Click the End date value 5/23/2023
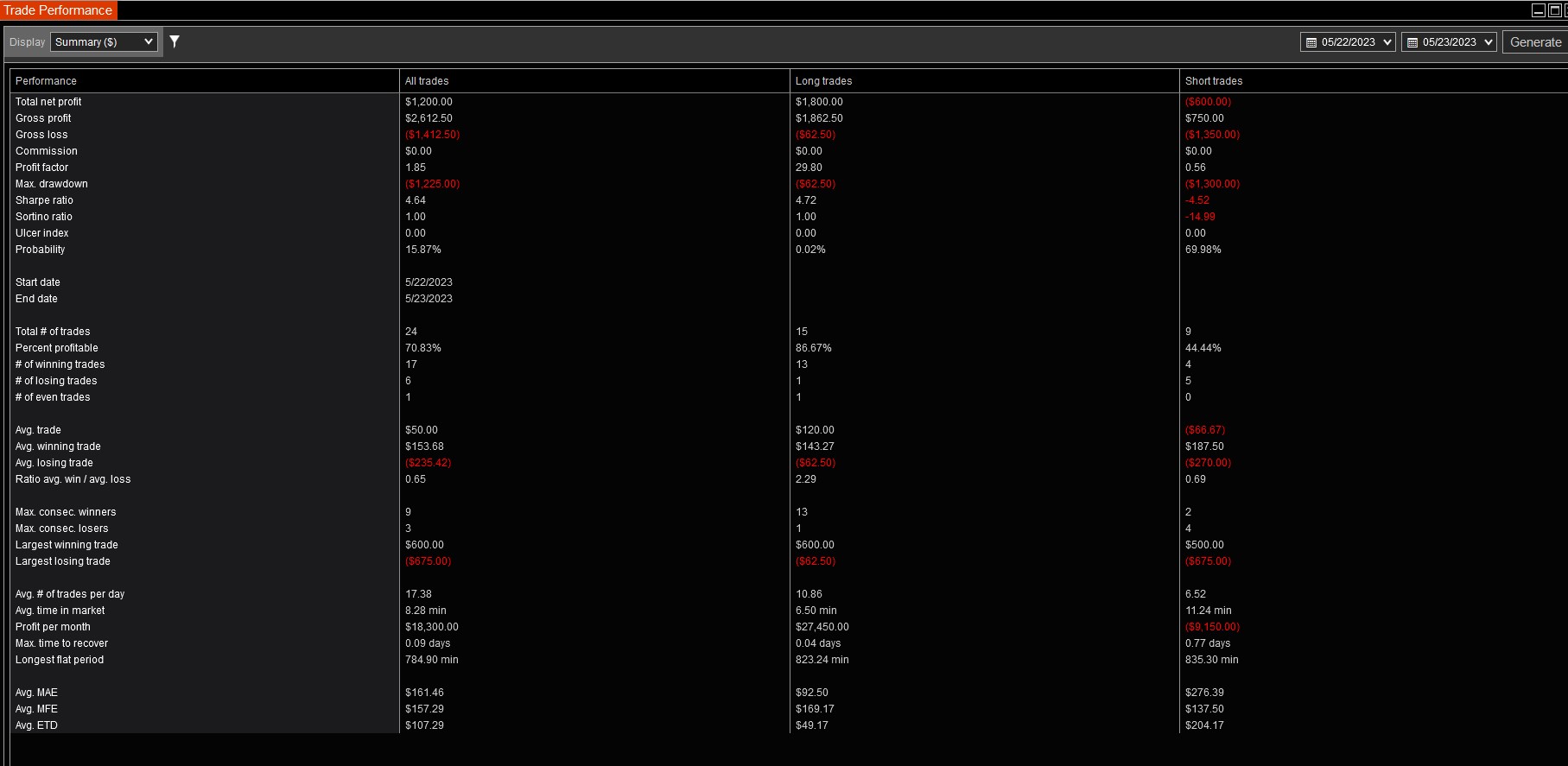 point(429,299)
